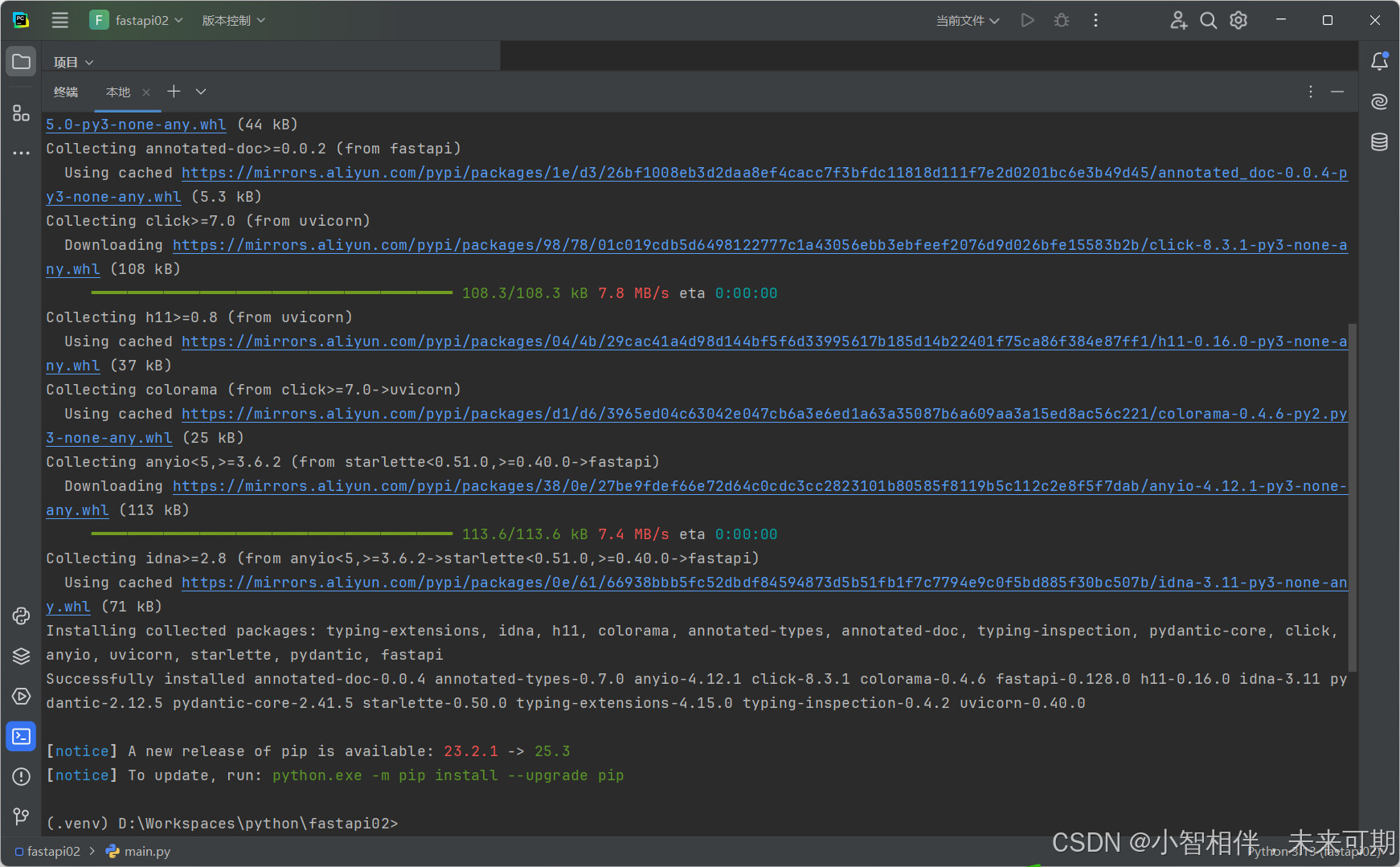Click 'Collecting annotated-doc>=0.0.2' line

point(253,149)
